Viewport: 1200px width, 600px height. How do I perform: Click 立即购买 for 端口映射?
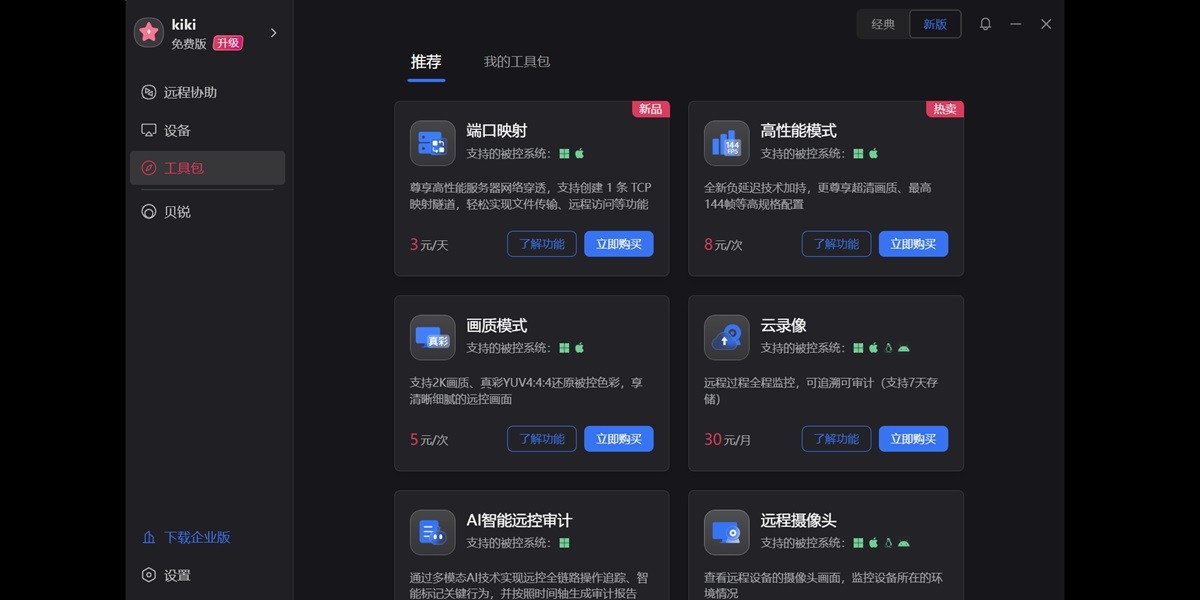(618, 243)
